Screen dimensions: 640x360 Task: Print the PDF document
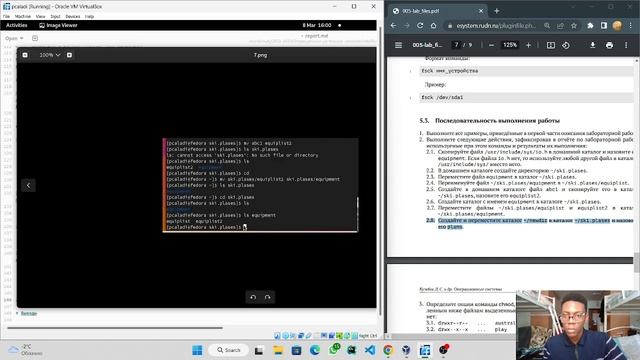click(x=609, y=45)
